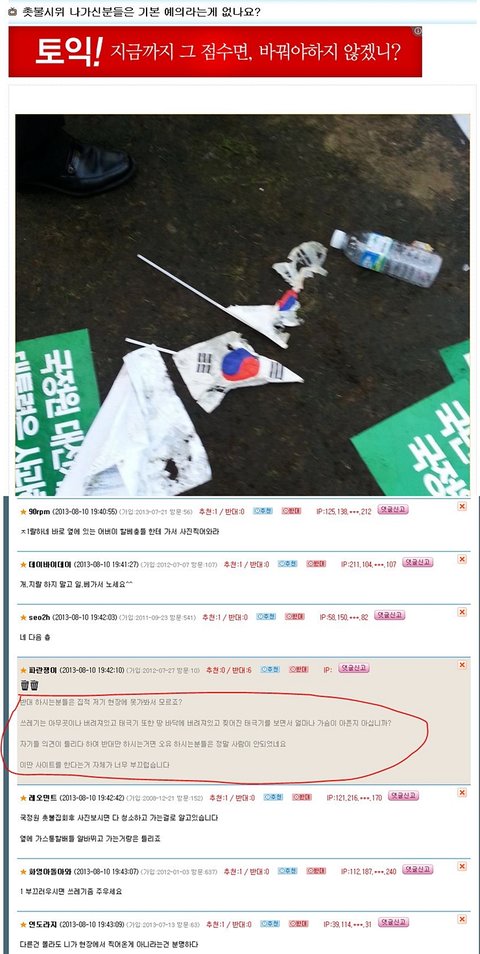Image resolution: width=480 pixels, height=954 pixels.
Task: Report 파란쟁이's comment with 댓글신고 button
Action: (x=353, y=668)
